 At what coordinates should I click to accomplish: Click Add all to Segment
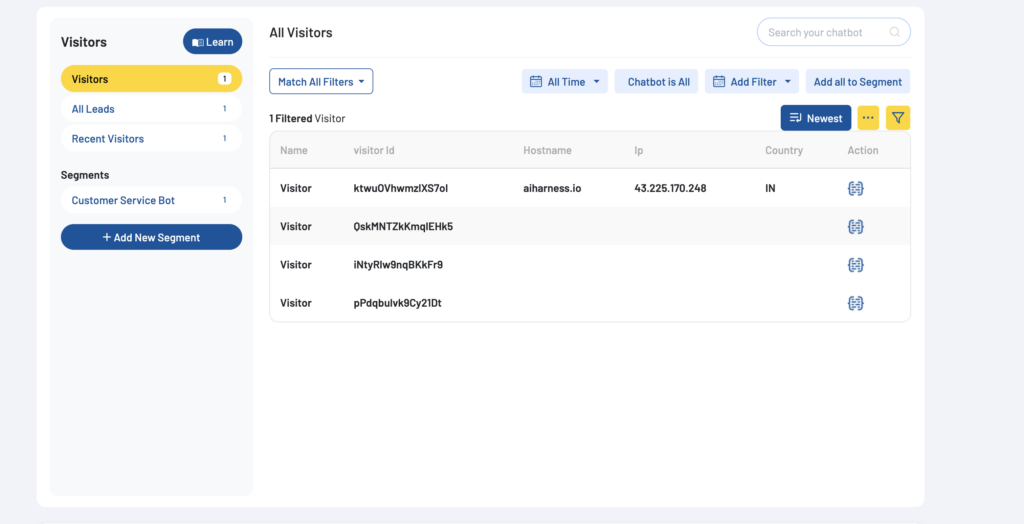tap(857, 82)
